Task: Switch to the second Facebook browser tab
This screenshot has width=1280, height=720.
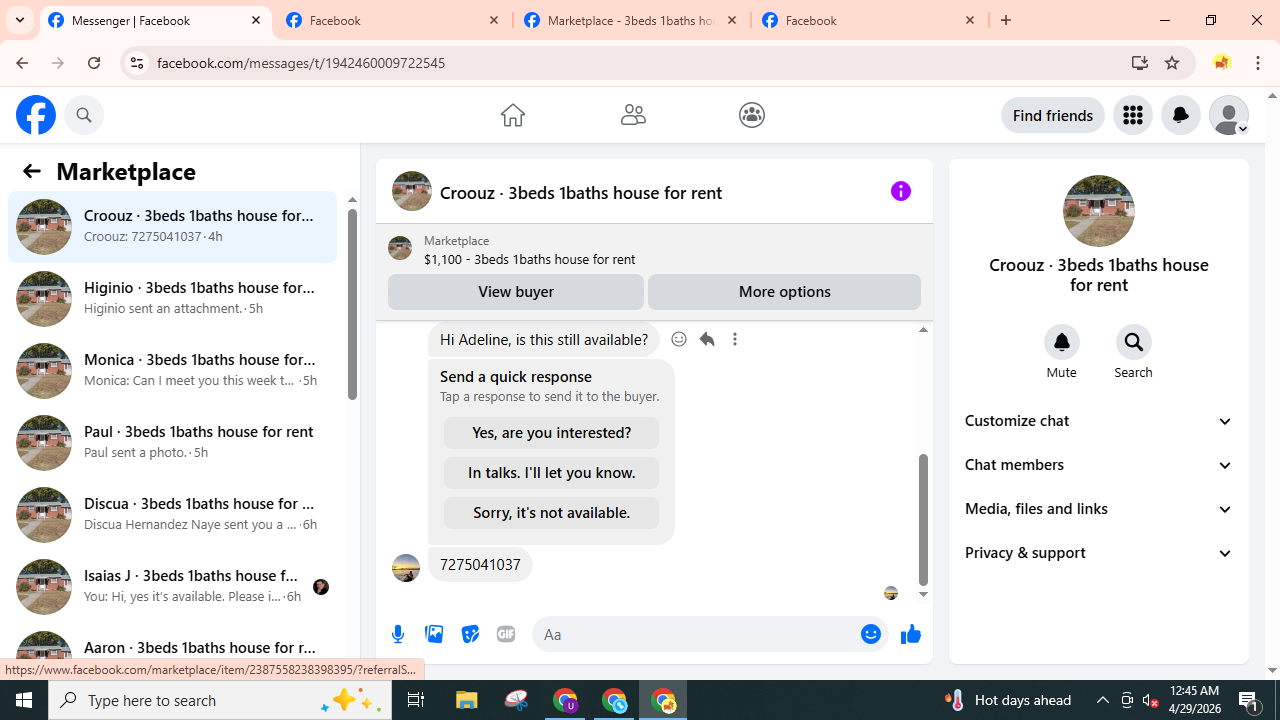Action: coord(393,20)
